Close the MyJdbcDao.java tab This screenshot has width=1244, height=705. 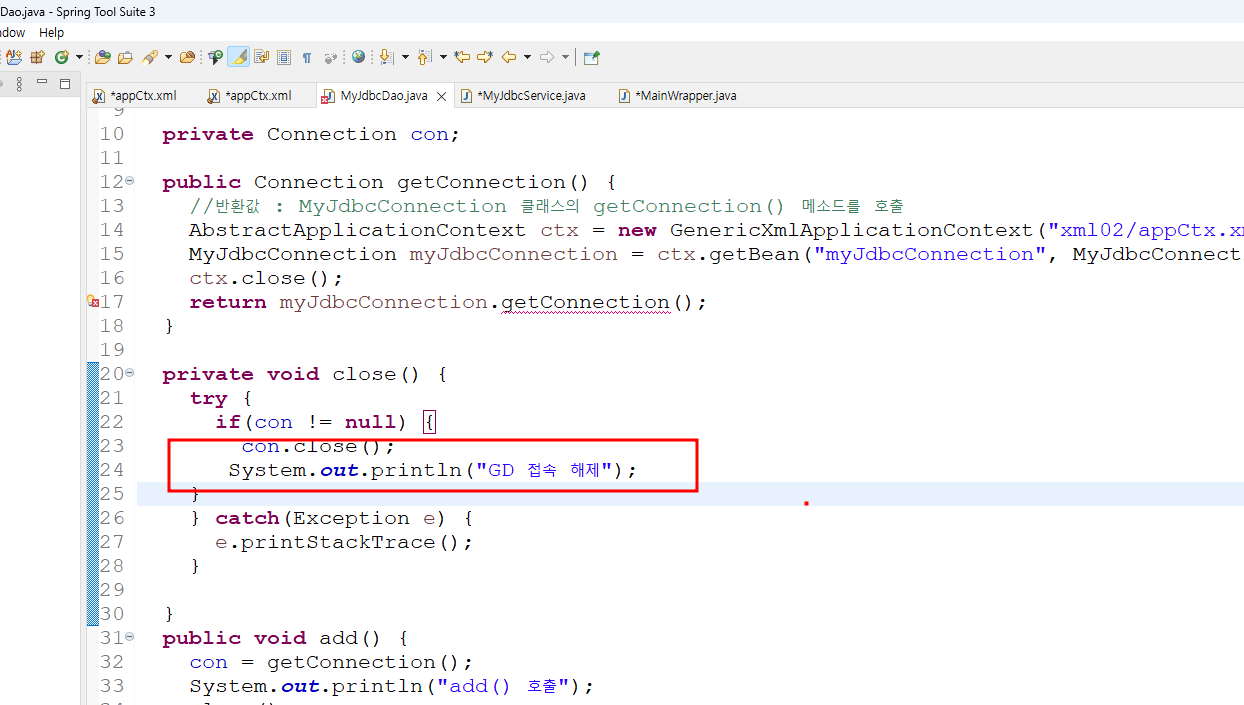coord(441,97)
